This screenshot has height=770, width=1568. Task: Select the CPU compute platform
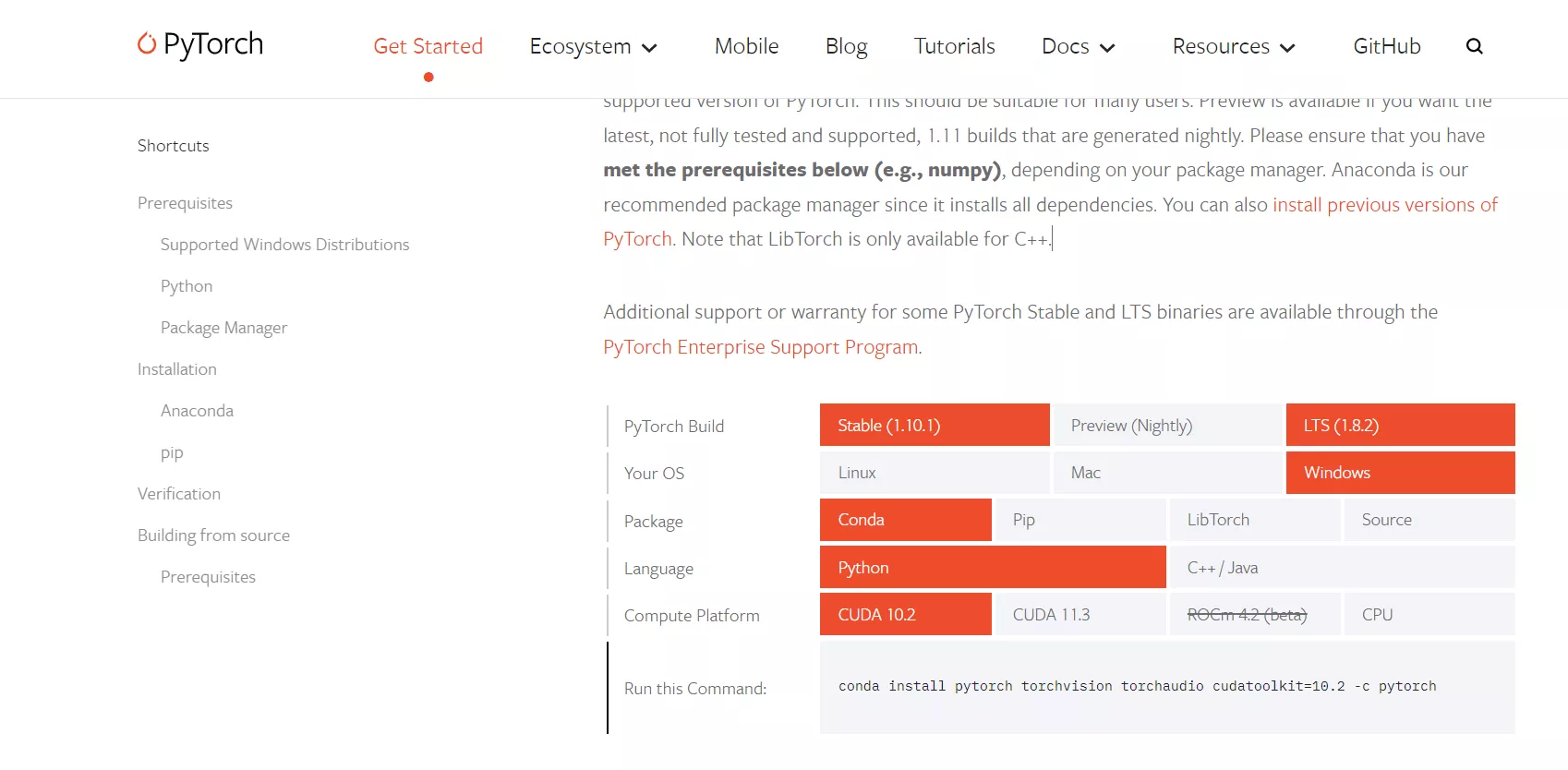[x=1429, y=615]
